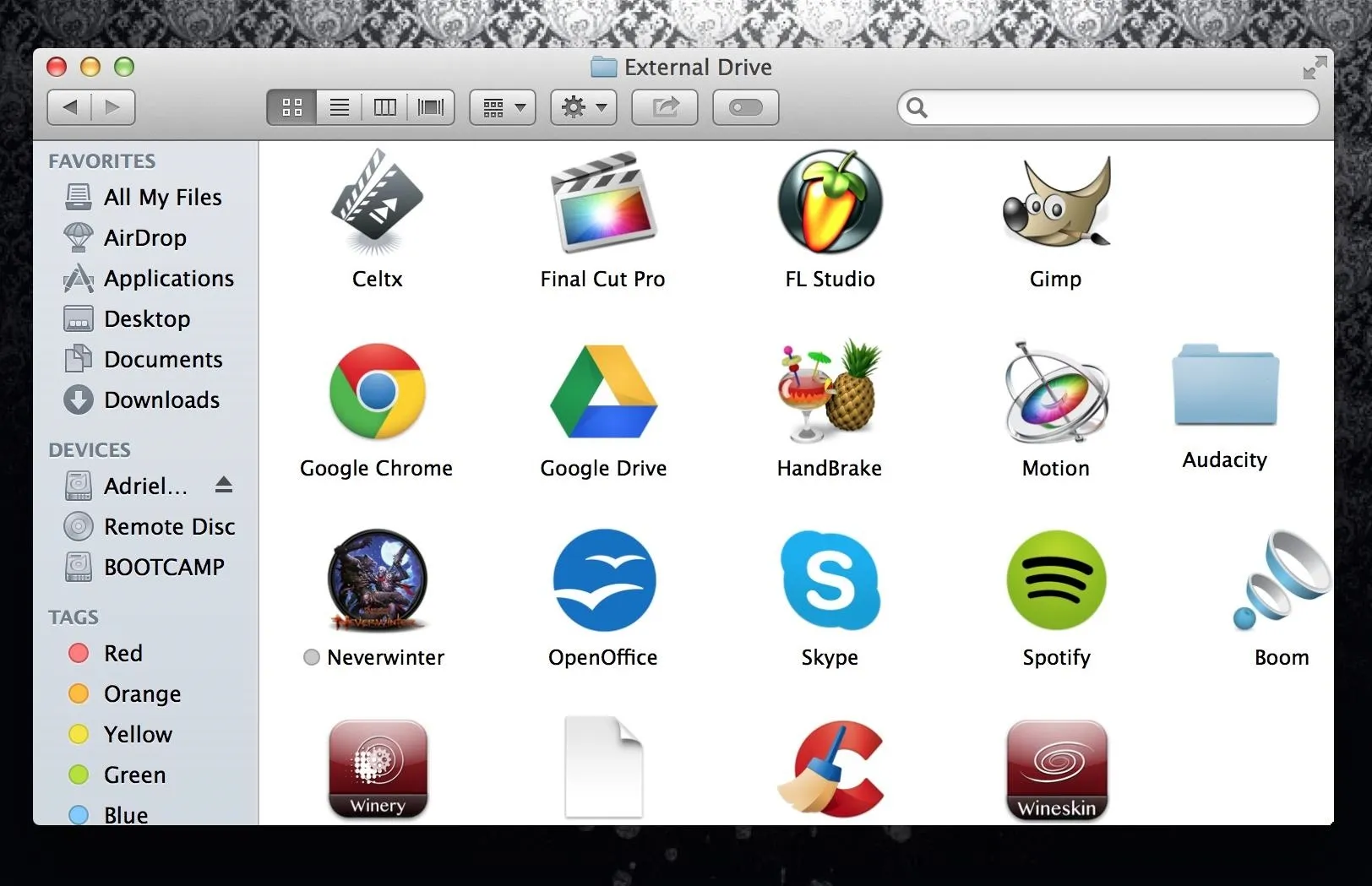Open the Celtx application icon
The height and width of the screenshot is (886, 1372).
377,203
